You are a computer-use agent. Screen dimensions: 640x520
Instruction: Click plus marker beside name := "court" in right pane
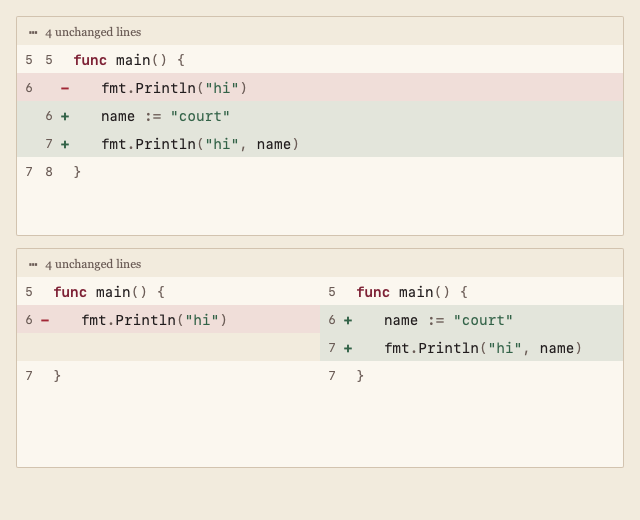(x=348, y=320)
